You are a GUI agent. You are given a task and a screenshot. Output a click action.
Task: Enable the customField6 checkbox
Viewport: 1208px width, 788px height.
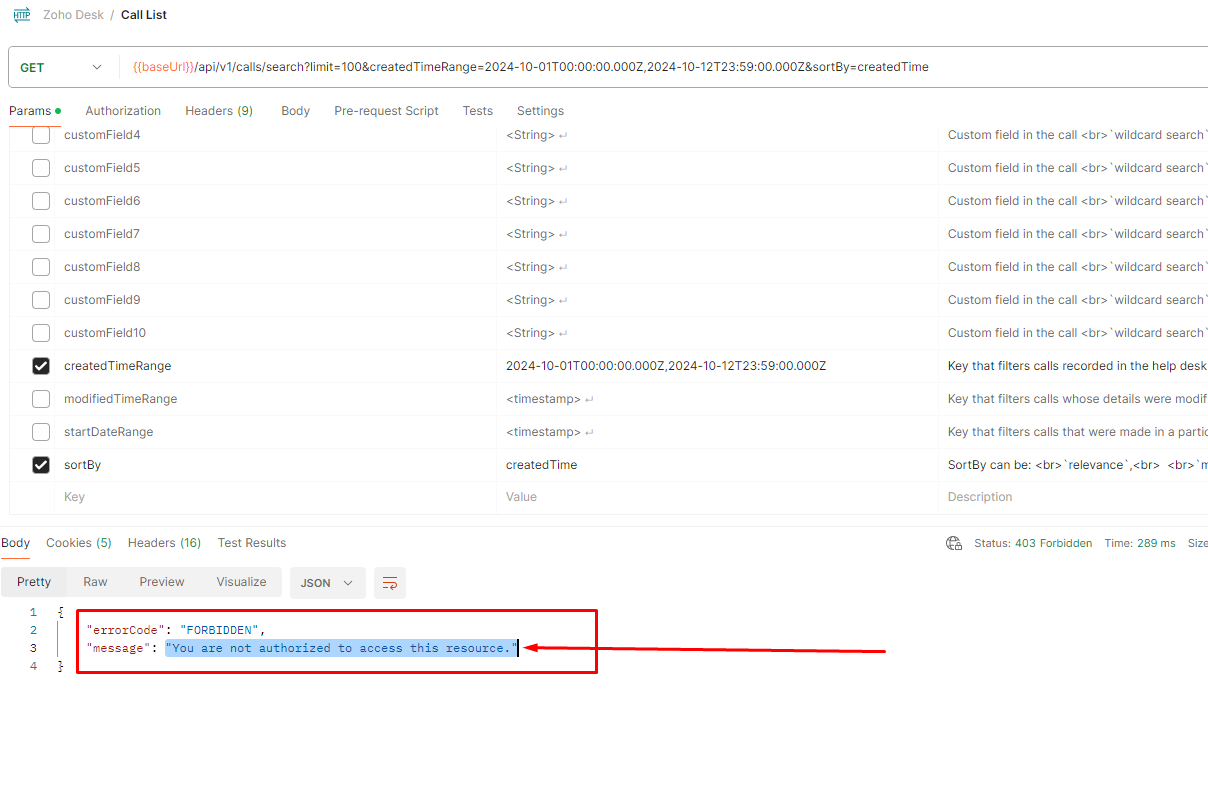(x=41, y=201)
